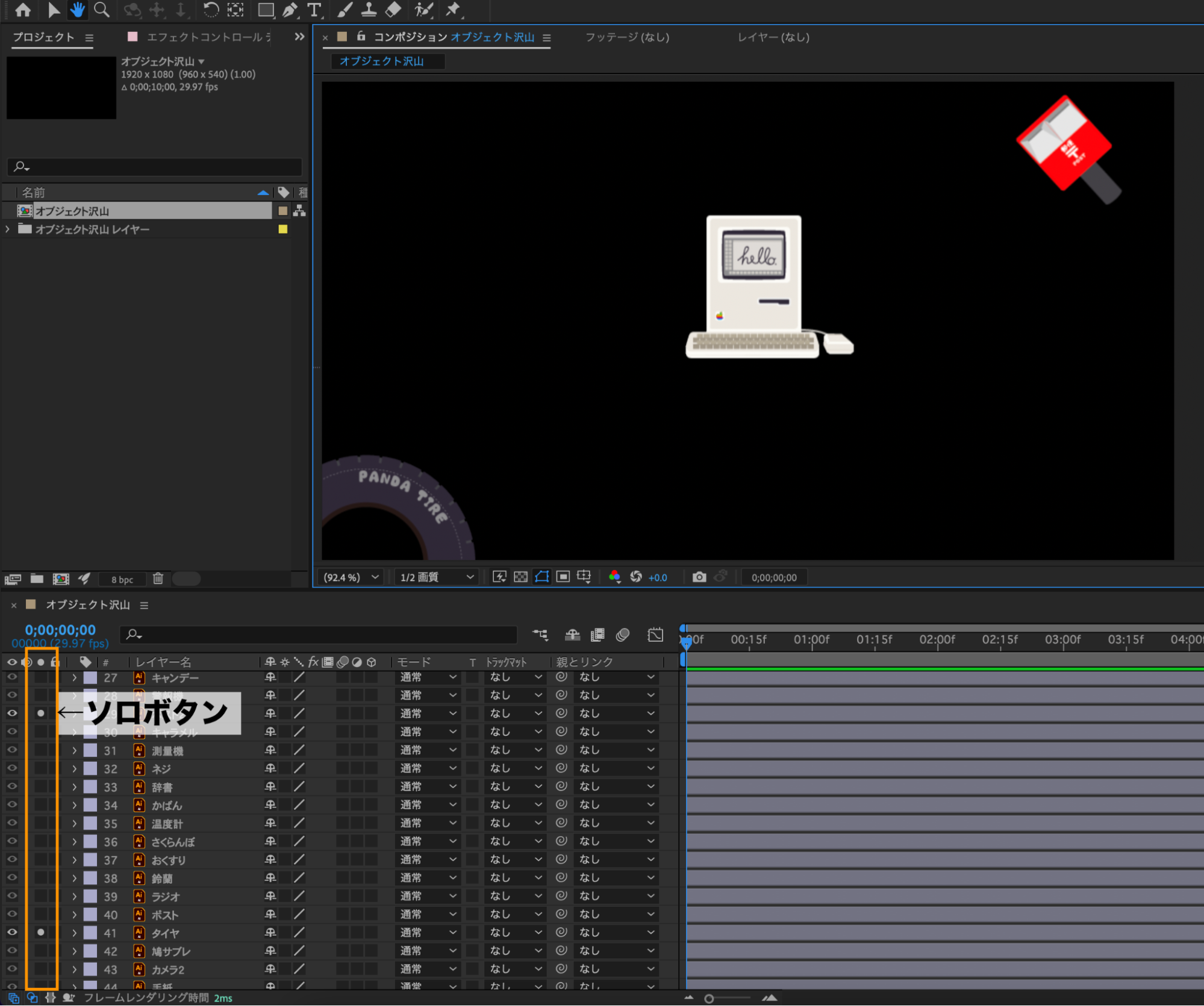Click the Home icon in toolbar
This screenshot has width=1204, height=1006.
pyautogui.click(x=23, y=10)
